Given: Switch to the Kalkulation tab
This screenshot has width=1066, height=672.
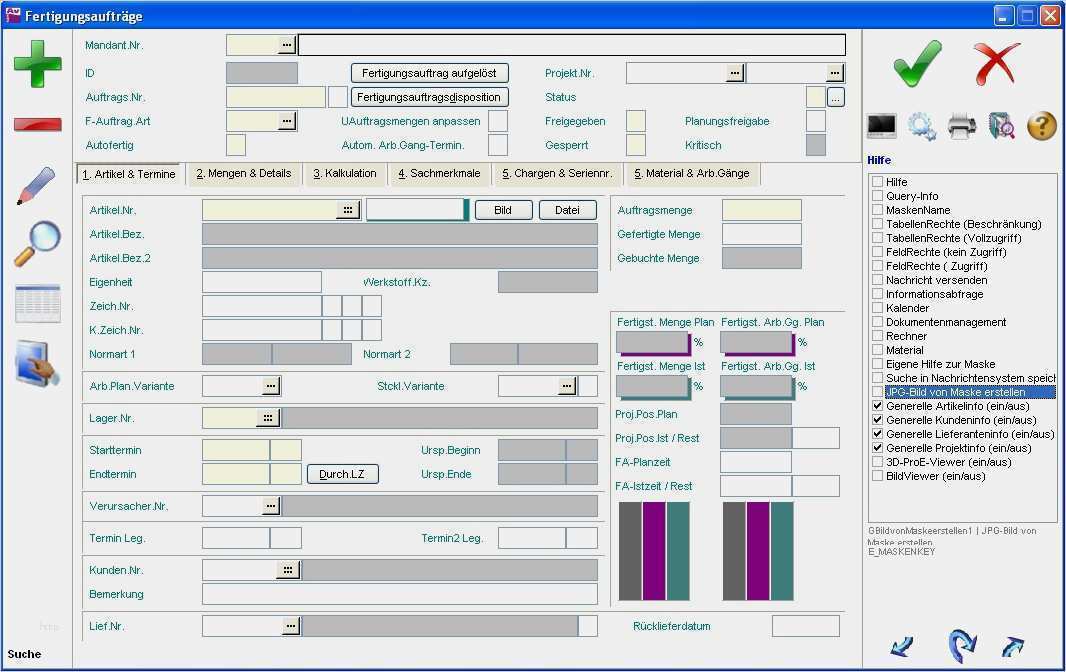Looking at the screenshot, I should (x=345, y=174).
